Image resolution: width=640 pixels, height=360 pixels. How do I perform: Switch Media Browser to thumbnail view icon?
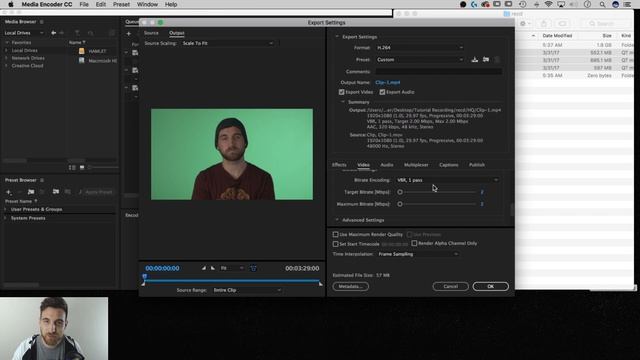click(82, 167)
